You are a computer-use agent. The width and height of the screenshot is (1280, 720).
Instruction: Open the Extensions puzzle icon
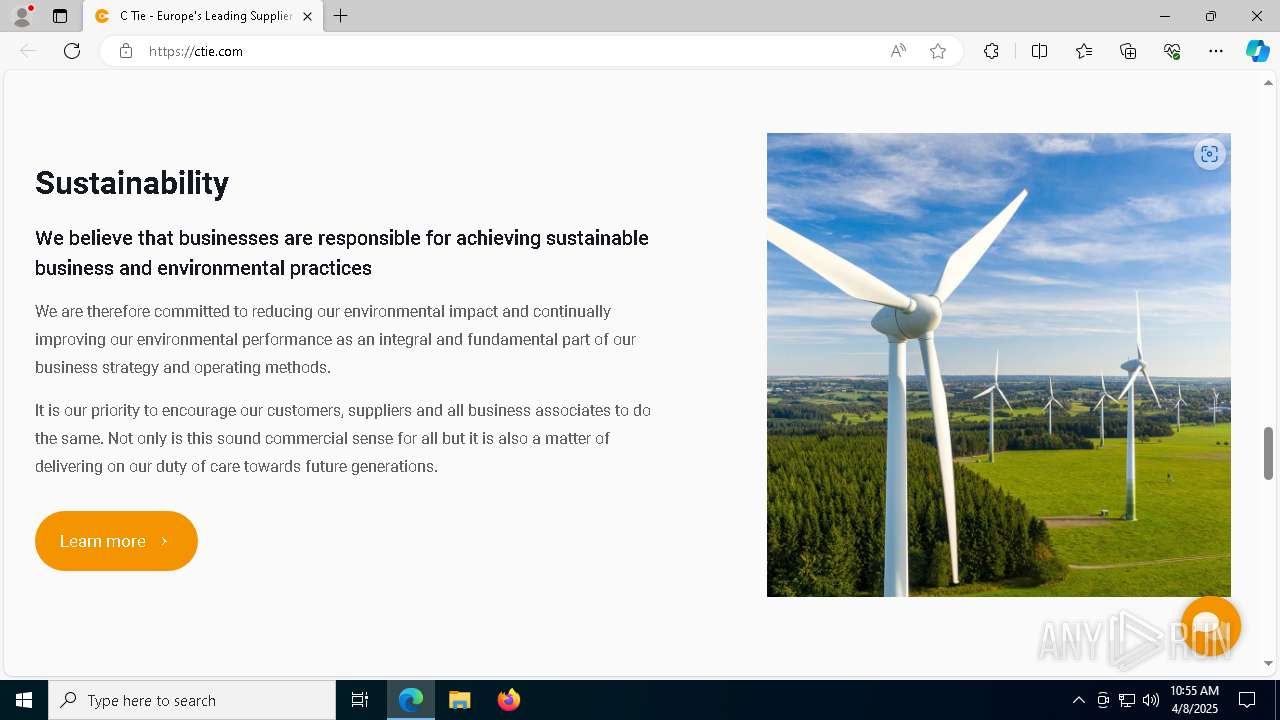click(x=991, y=51)
